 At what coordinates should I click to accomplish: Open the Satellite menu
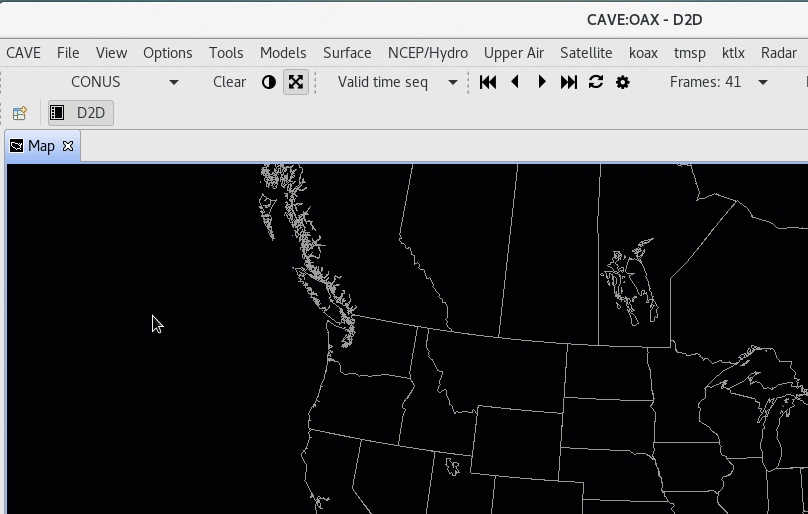(586, 53)
